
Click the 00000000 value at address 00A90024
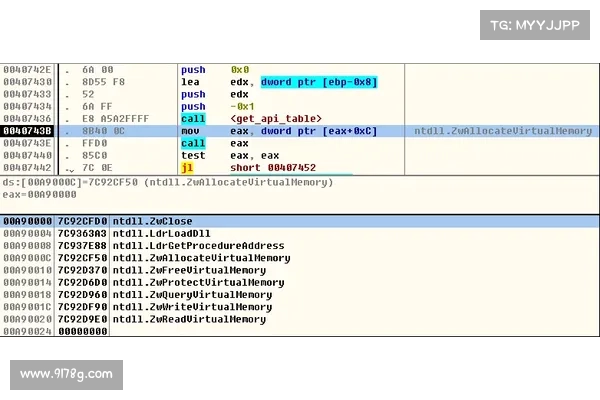tap(82, 331)
